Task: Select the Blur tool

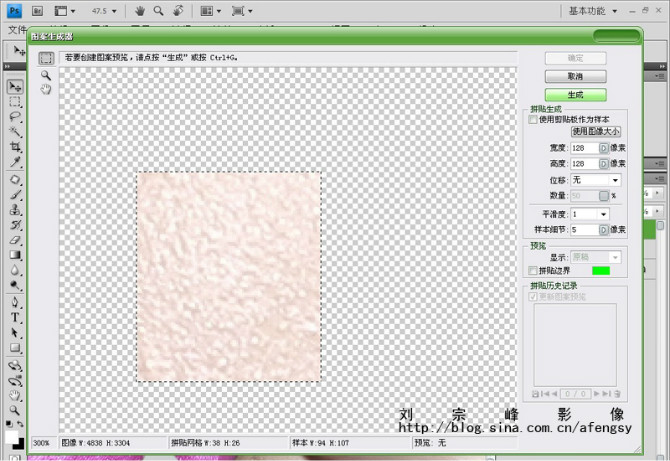Action: tap(15, 270)
